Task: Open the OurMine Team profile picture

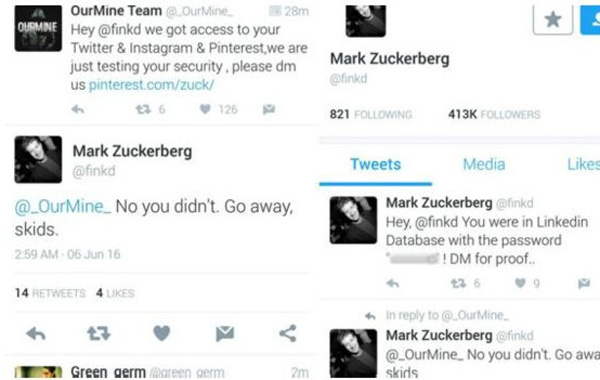Action: point(38,28)
